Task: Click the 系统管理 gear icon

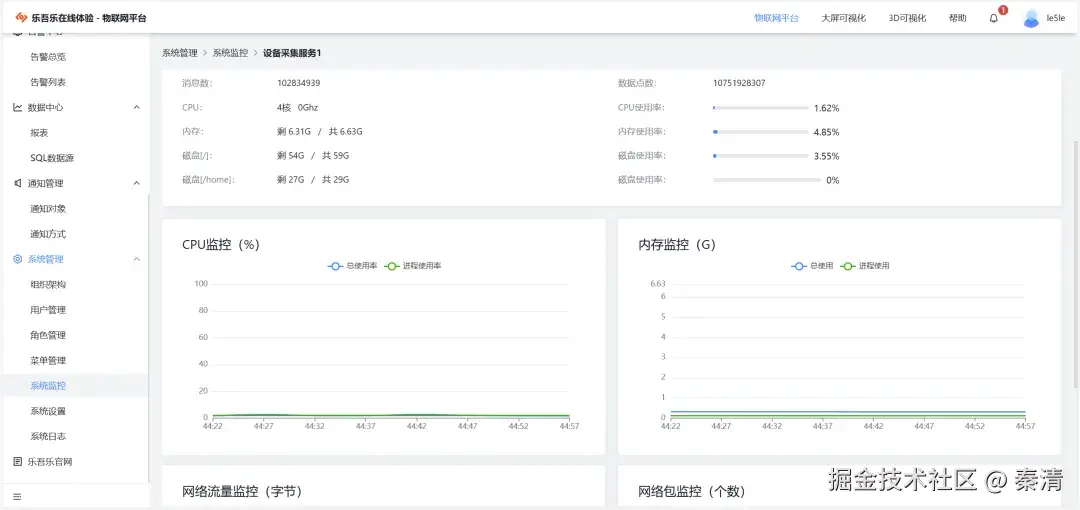Action: pos(18,259)
